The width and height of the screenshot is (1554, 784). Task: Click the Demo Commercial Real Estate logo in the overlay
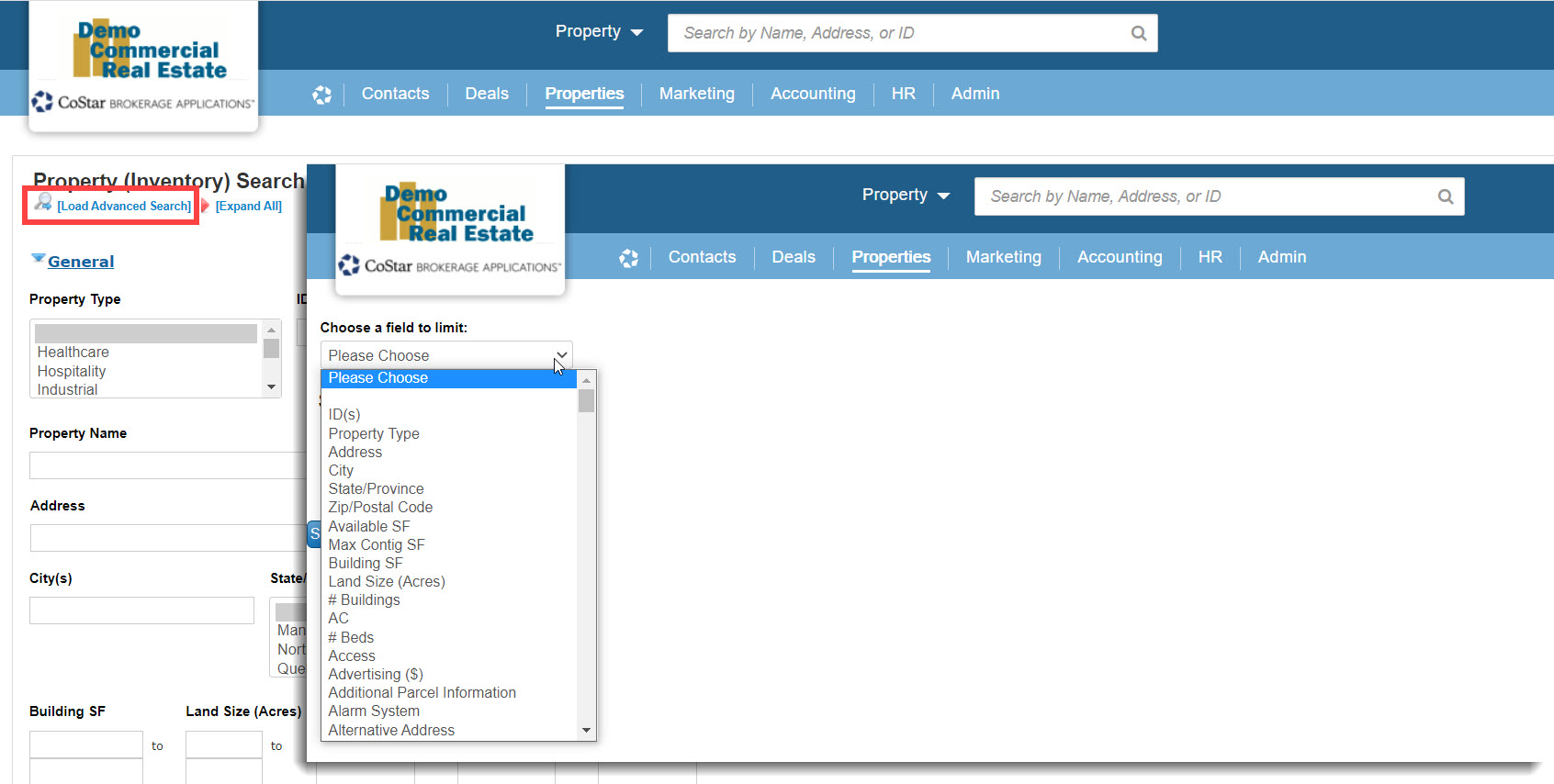(x=456, y=214)
